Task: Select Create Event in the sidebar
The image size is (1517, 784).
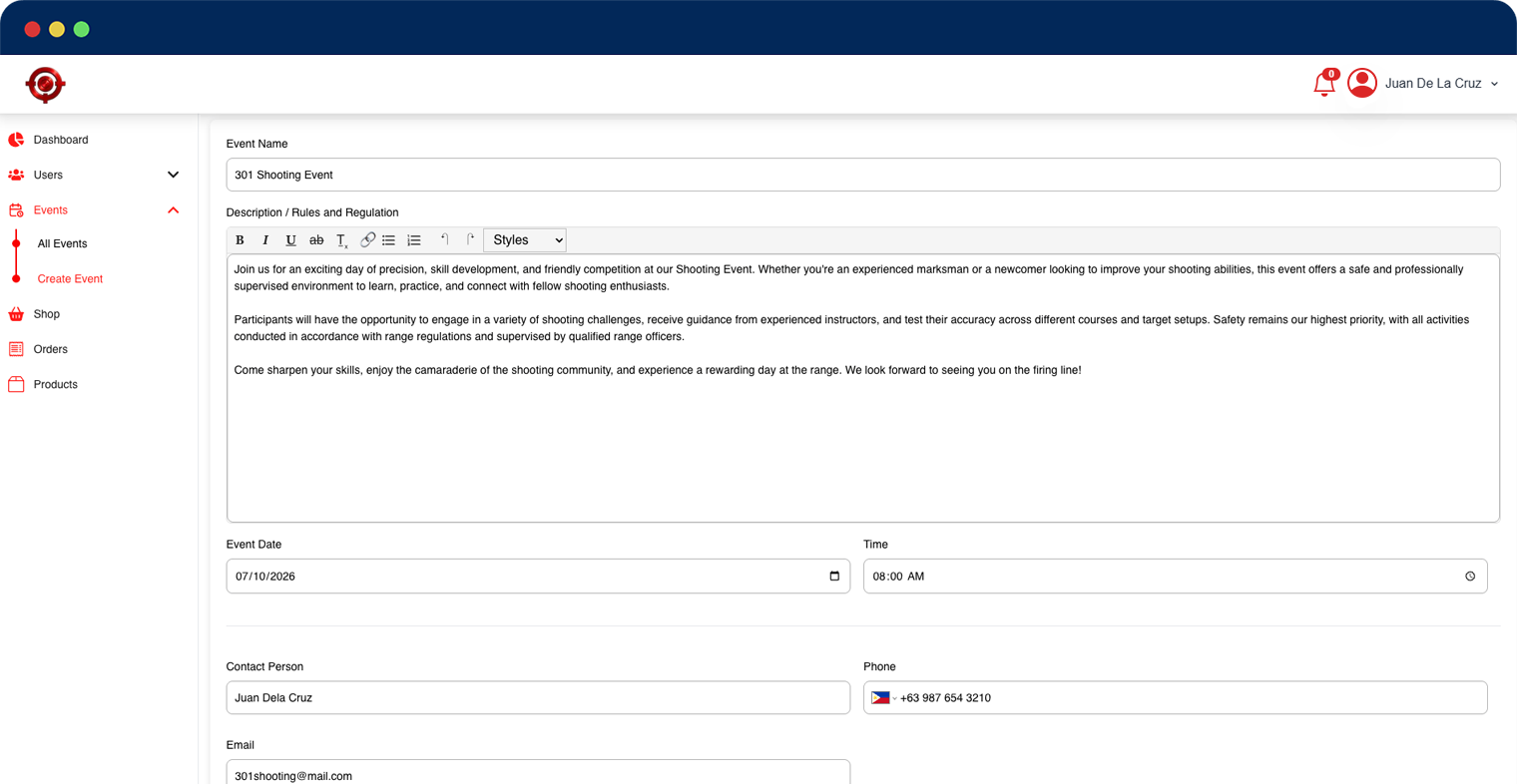Action: (x=70, y=279)
